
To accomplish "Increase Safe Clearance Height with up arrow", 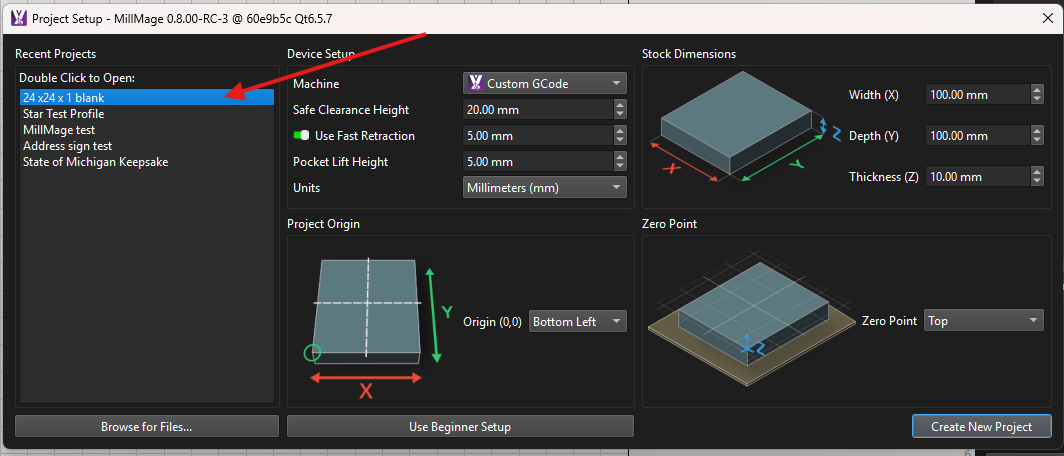I will [x=620, y=104].
